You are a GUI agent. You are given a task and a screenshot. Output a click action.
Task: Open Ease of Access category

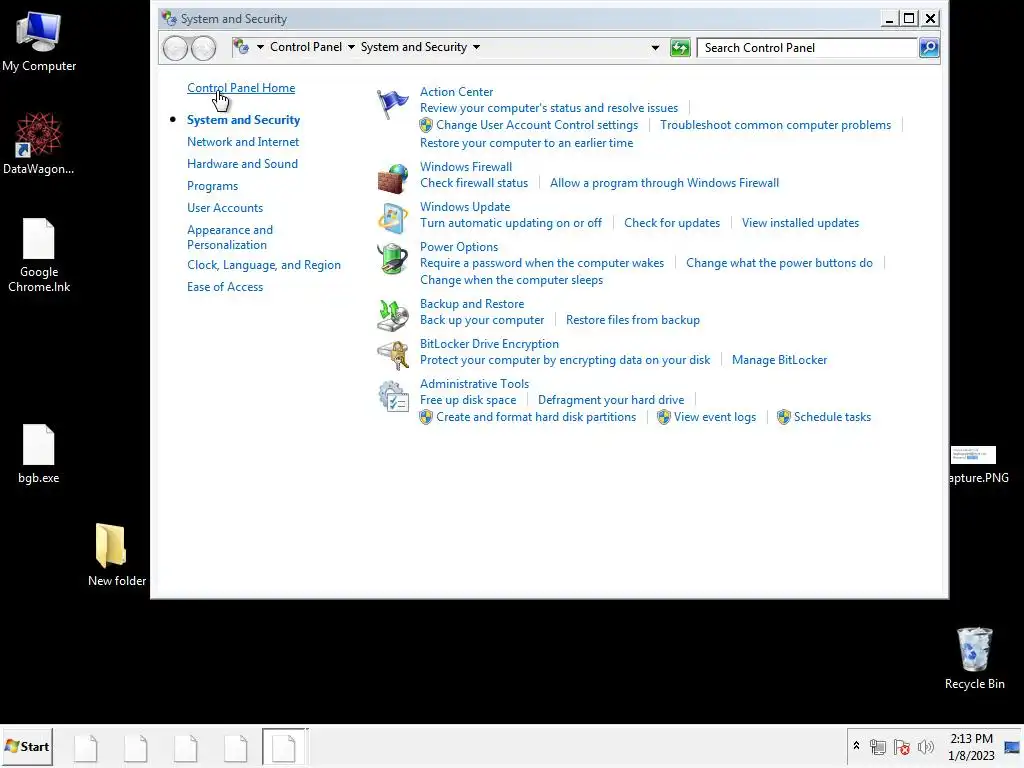[x=225, y=287]
